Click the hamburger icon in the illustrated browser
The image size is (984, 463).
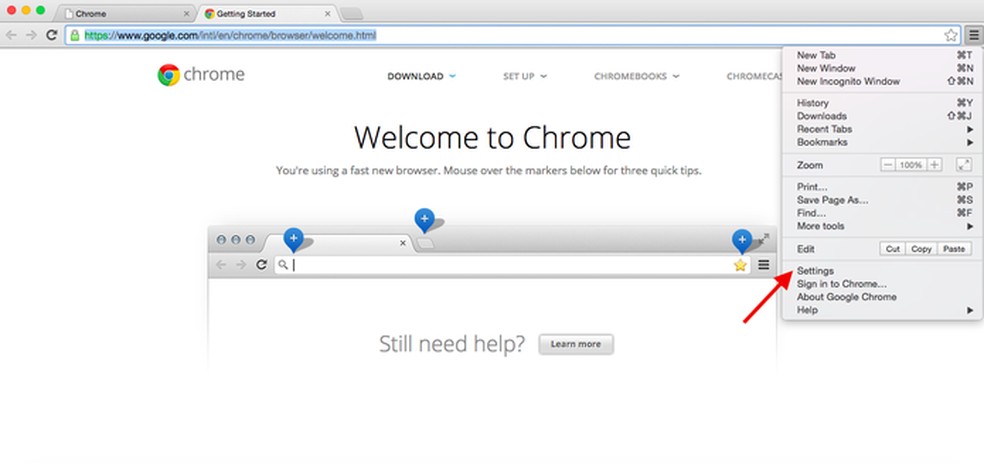click(x=763, y=265)
